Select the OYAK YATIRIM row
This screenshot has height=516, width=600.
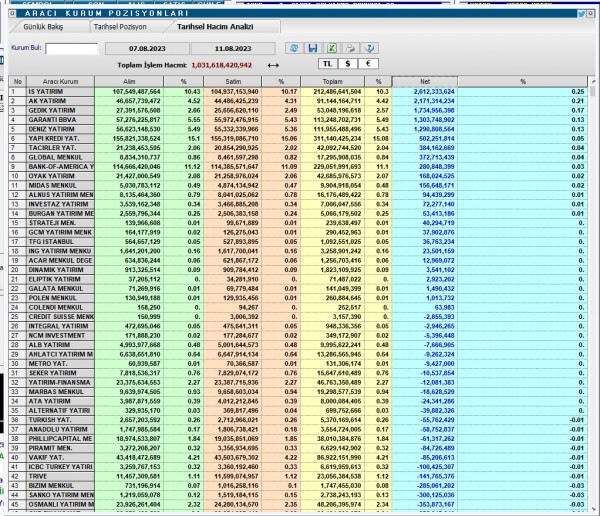point(298,176)
